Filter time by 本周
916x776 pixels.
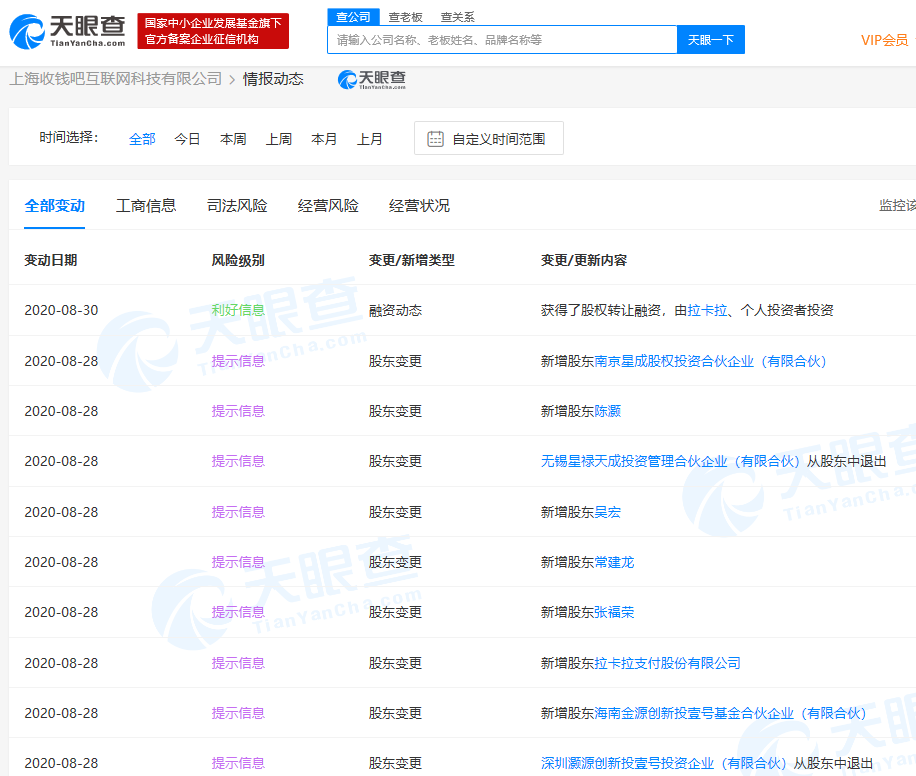(x=233, y=139)
